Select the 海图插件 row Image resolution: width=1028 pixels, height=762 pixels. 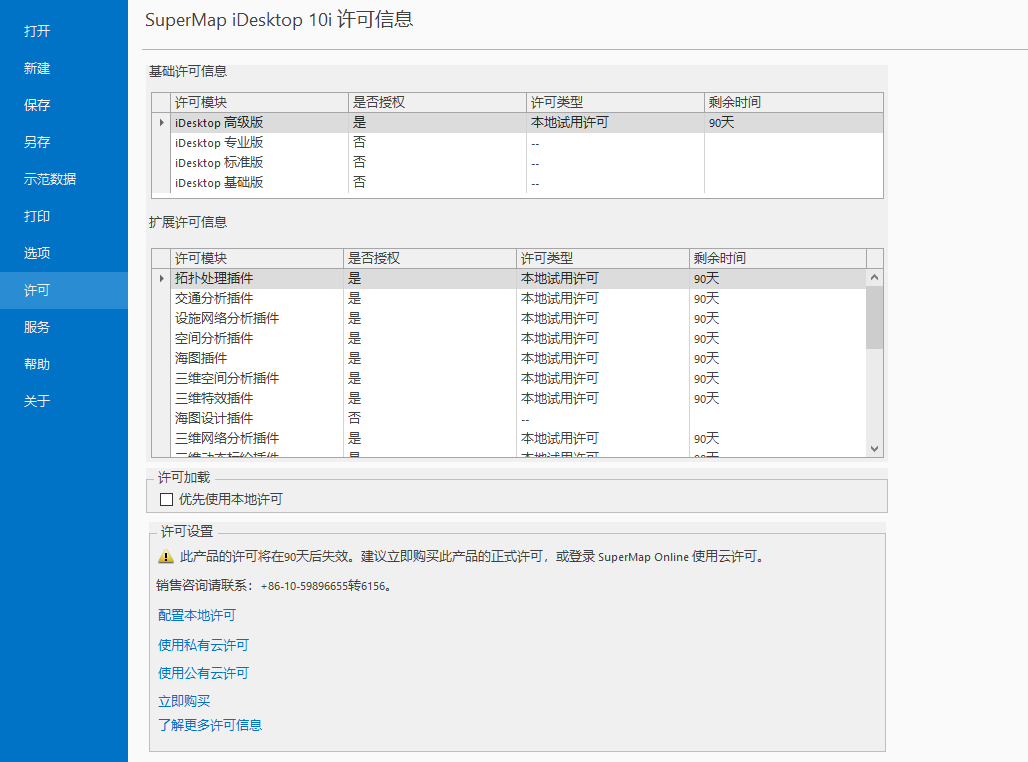[x=509, y=359]
